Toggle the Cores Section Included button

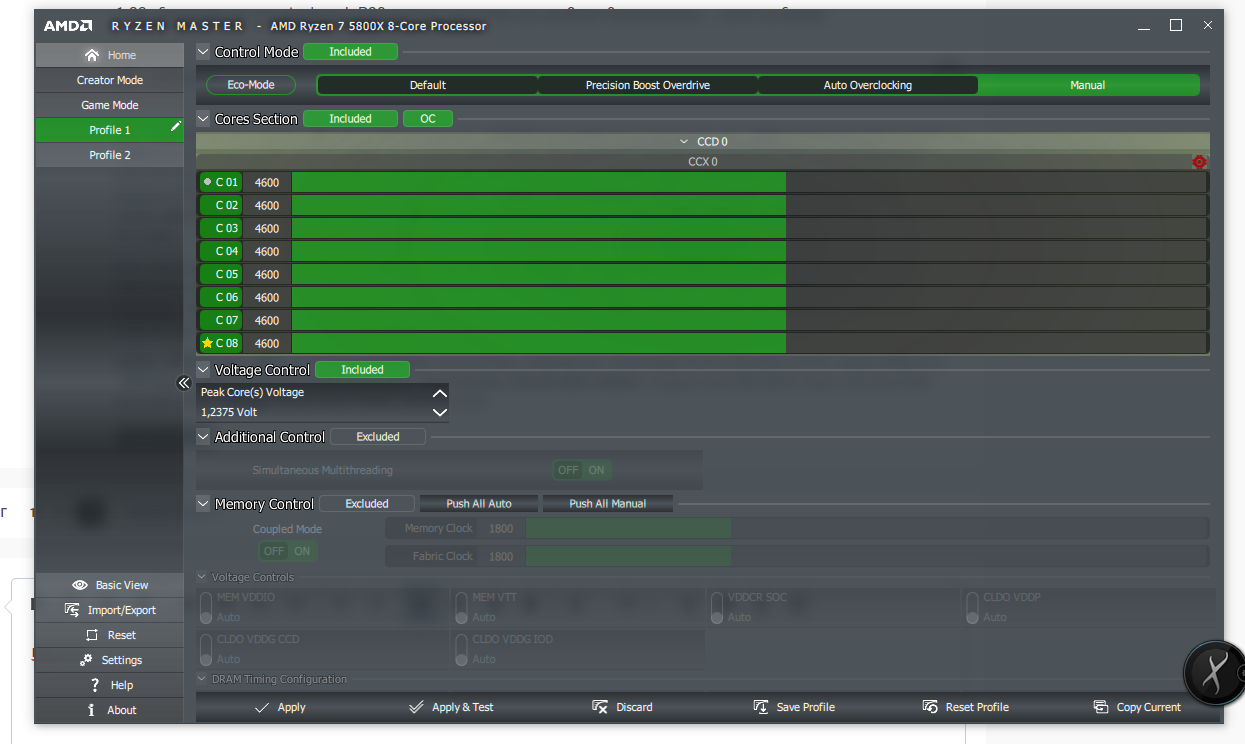[x=350, y=119]
